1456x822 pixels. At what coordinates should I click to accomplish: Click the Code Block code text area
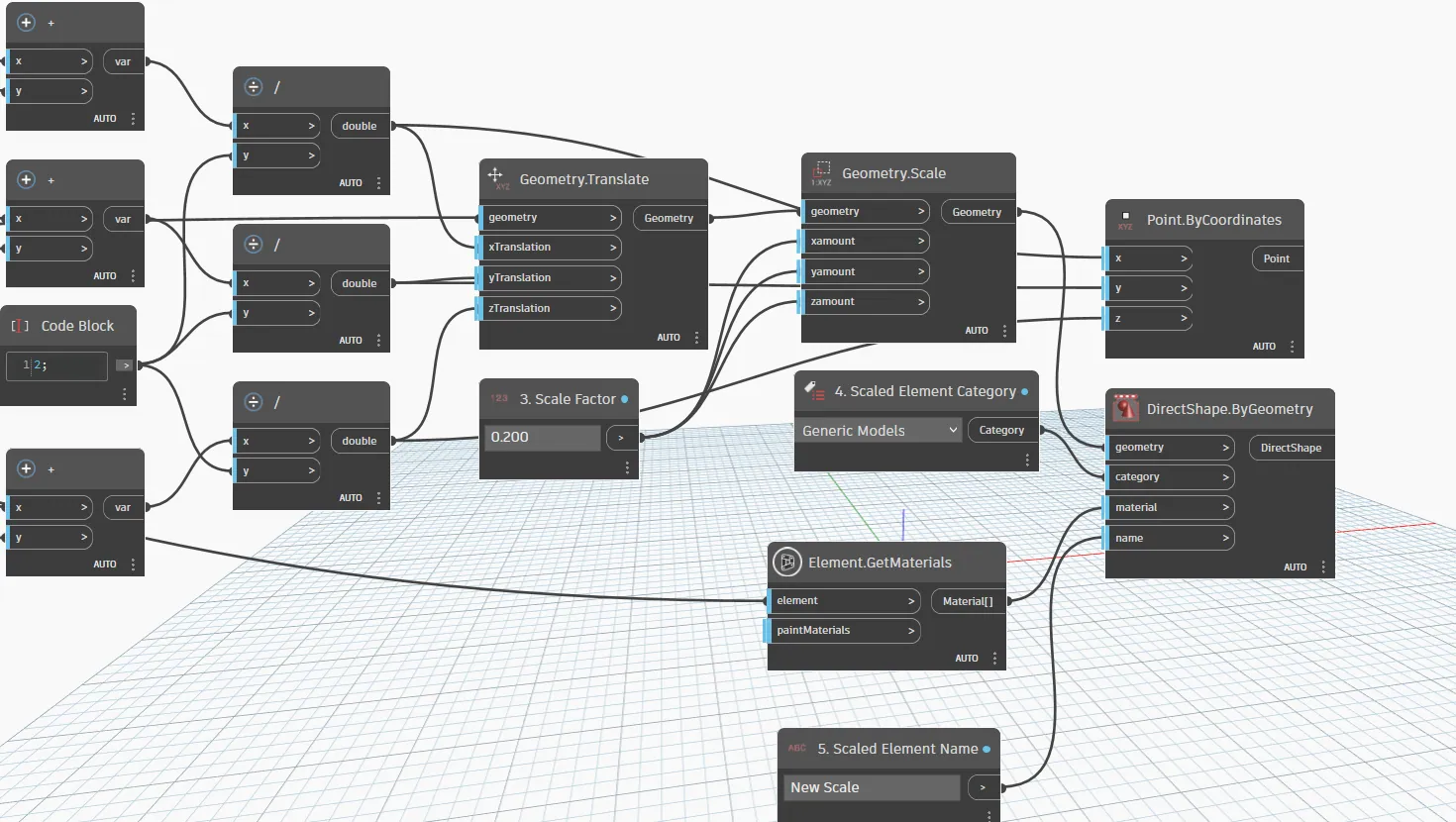pyautogui.click(x=56, y=365)
